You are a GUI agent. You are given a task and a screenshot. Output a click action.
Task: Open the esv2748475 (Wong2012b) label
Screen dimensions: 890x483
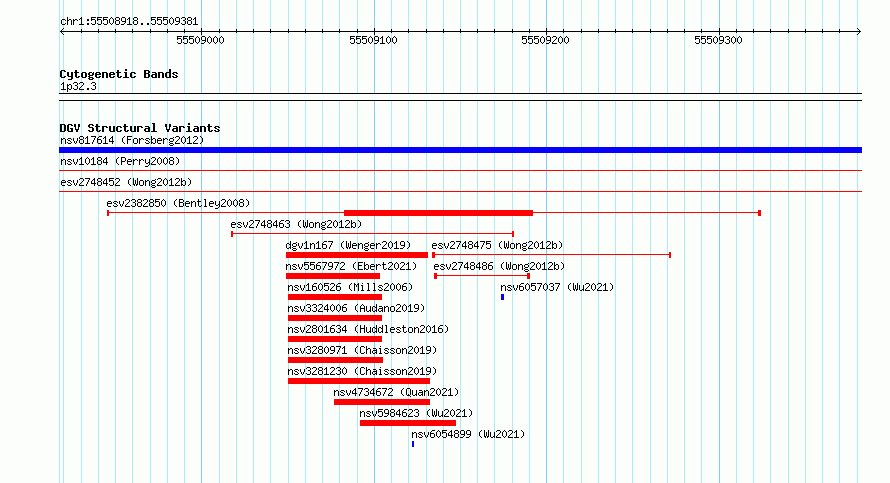[497, 245]
